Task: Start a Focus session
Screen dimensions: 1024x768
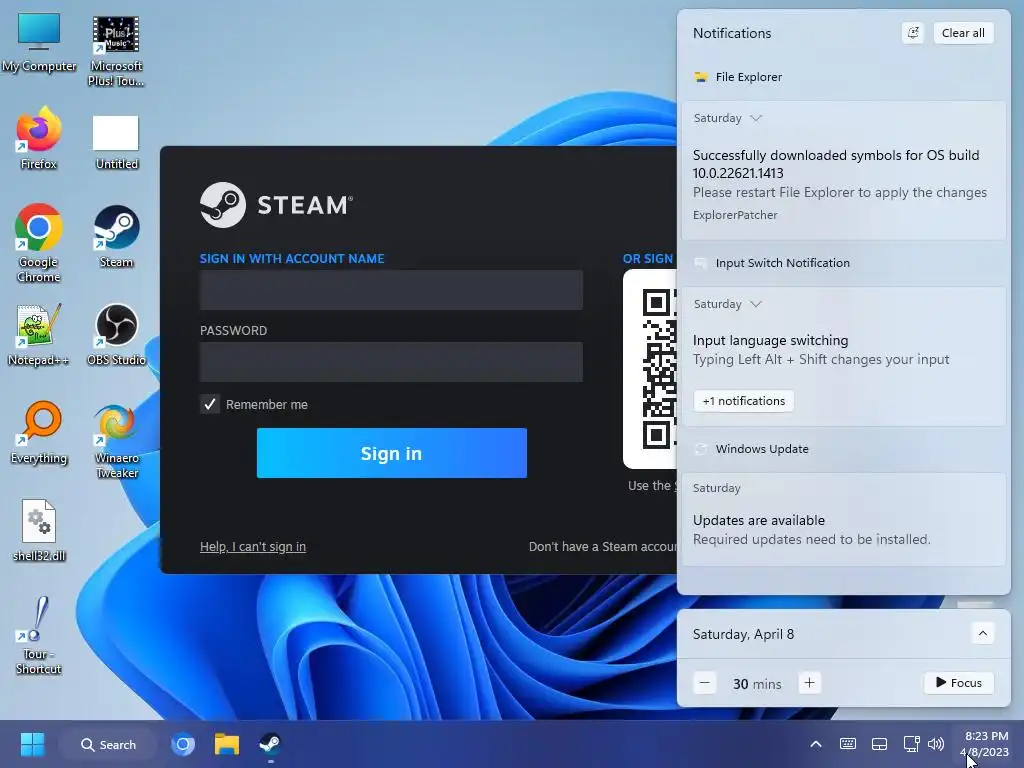Action: (959, 683)
